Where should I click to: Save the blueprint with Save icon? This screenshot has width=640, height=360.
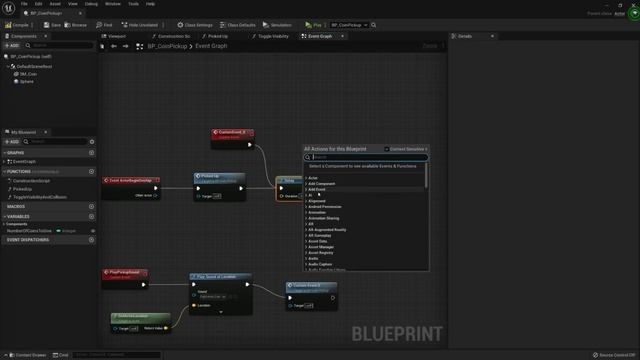[x=47, y=25]
